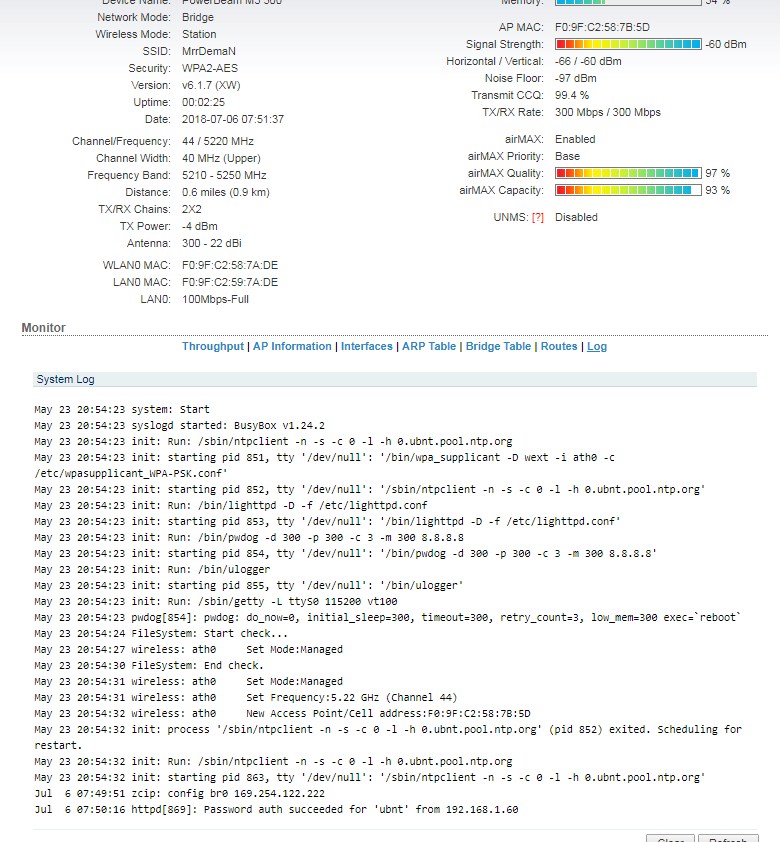Select the Security value WPA2-AES
Image resolution: width=780 pixels, height=842 pixels.
coord(210,68)
